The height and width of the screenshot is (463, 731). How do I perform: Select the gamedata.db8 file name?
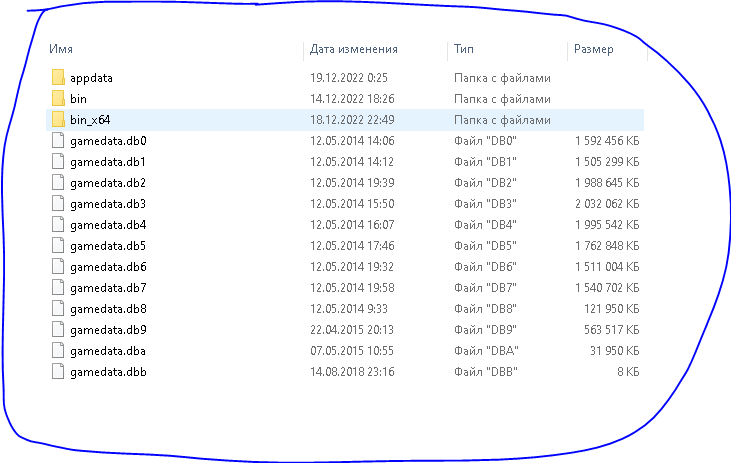[108, 309]
